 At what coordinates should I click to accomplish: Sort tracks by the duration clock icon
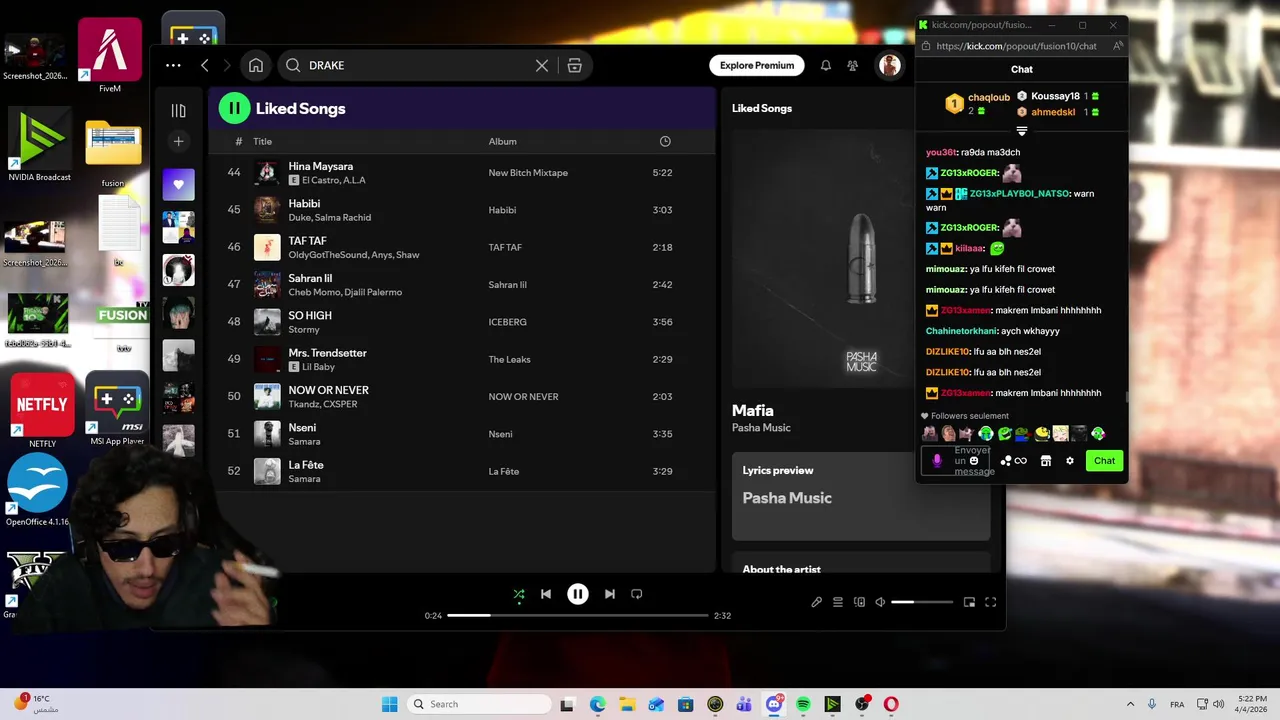point(665,141)
